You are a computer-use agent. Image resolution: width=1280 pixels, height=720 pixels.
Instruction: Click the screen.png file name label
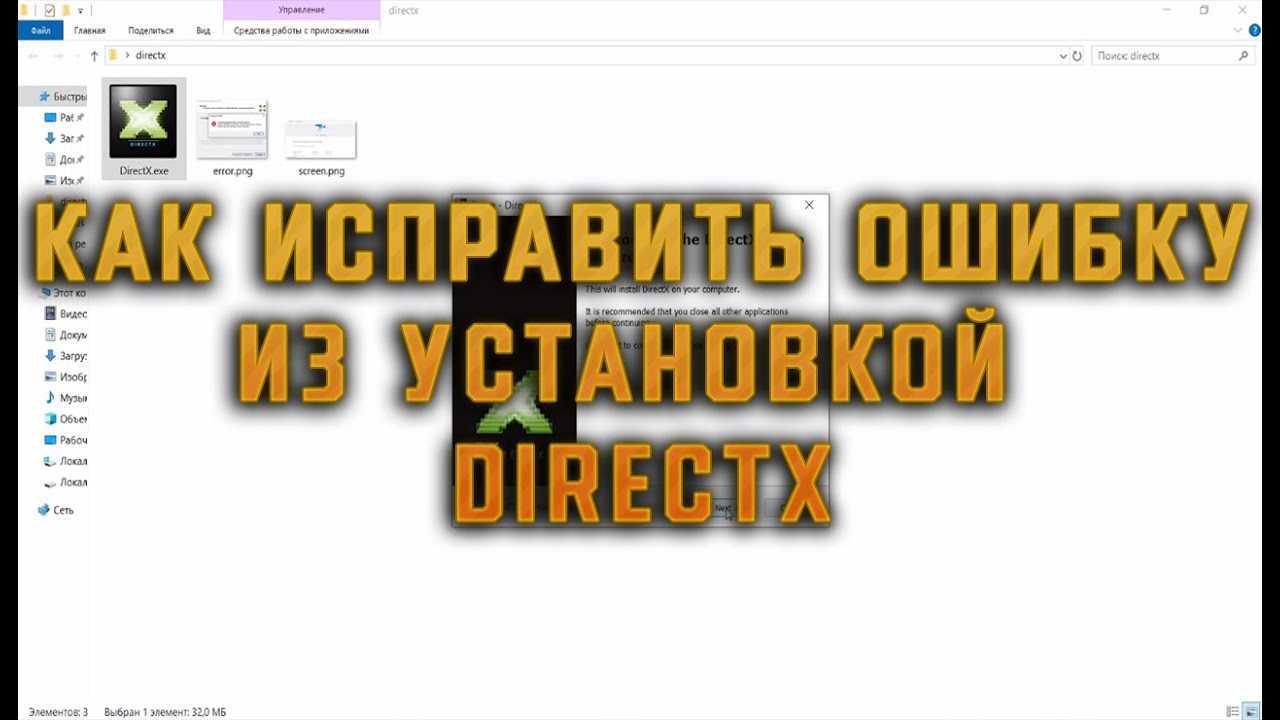click(x=321, y=171)
